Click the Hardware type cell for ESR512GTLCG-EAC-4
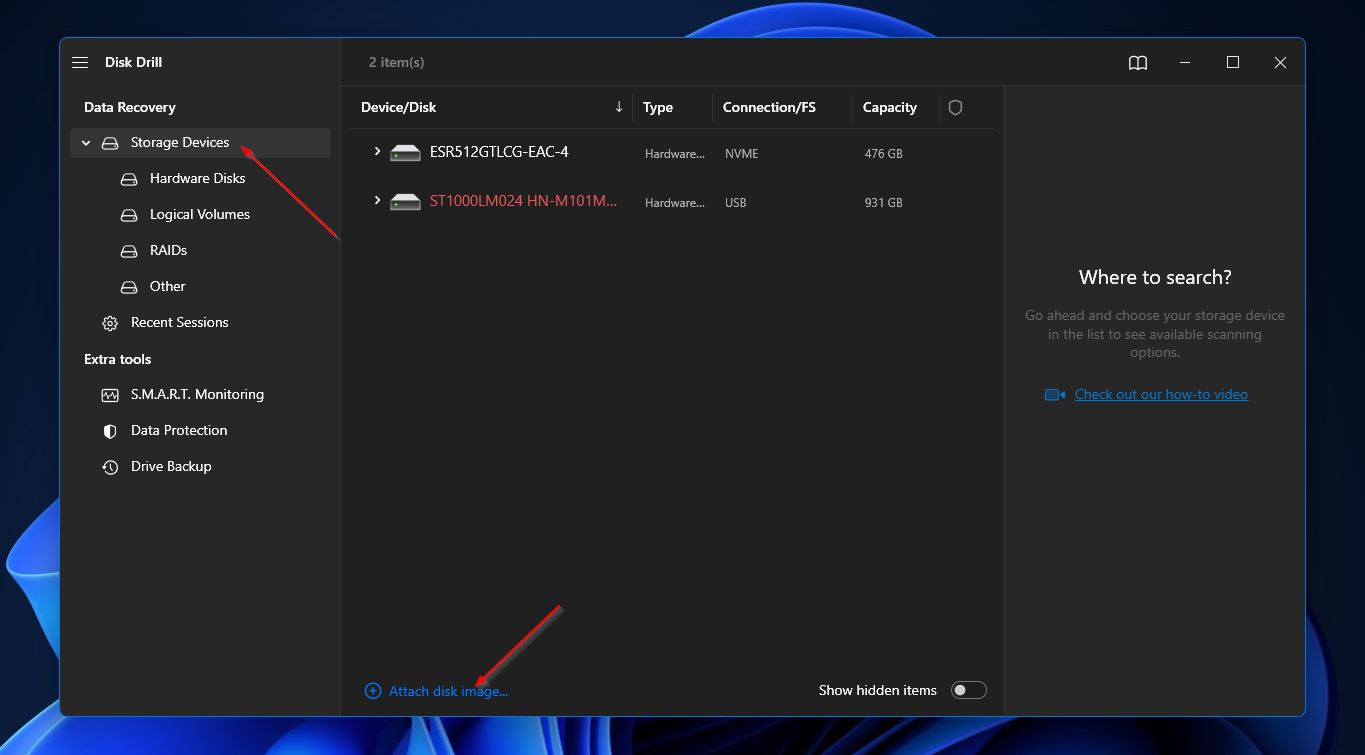 tap(675, 154)
